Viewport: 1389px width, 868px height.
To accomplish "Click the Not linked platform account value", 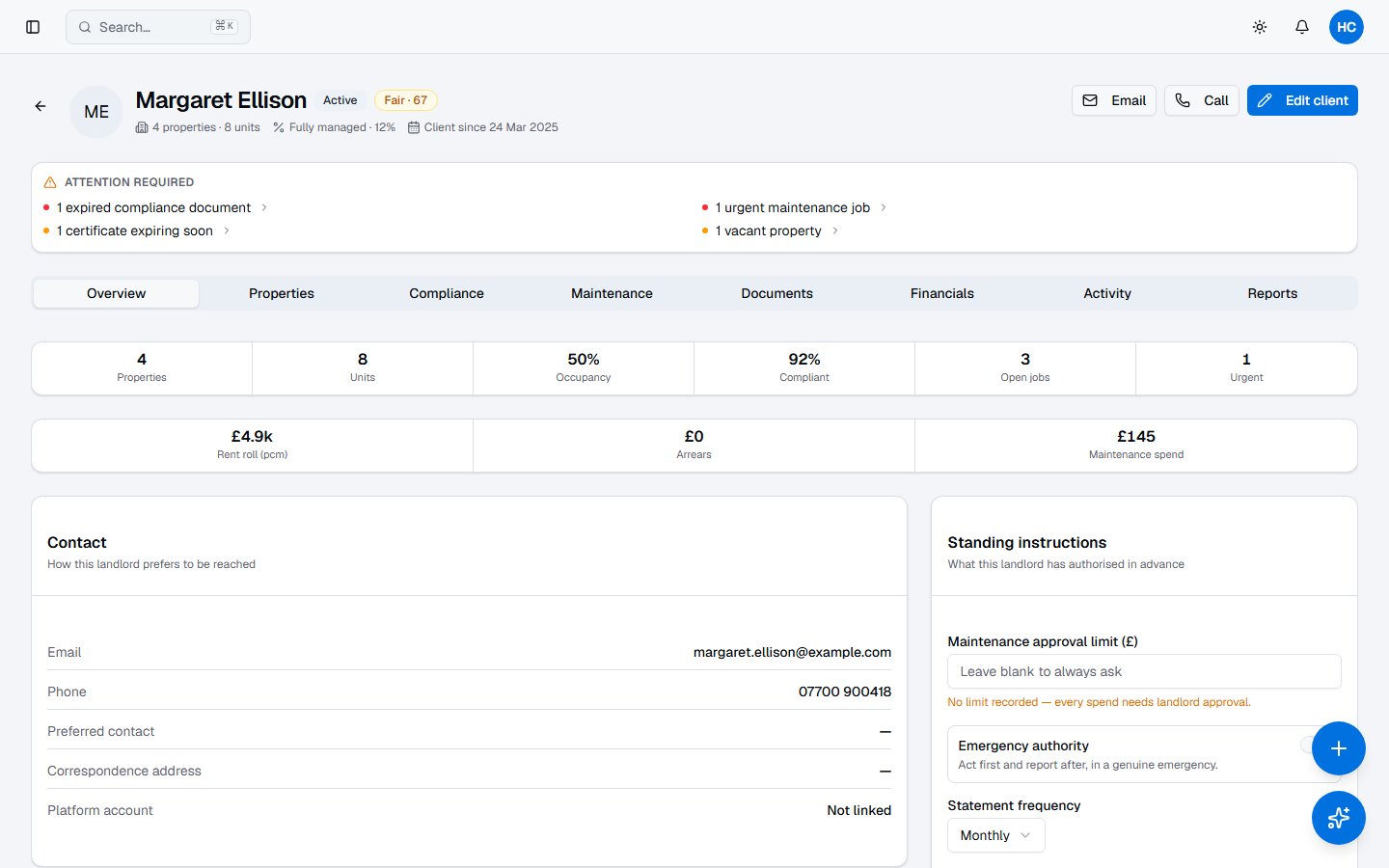I will (858, 810).
